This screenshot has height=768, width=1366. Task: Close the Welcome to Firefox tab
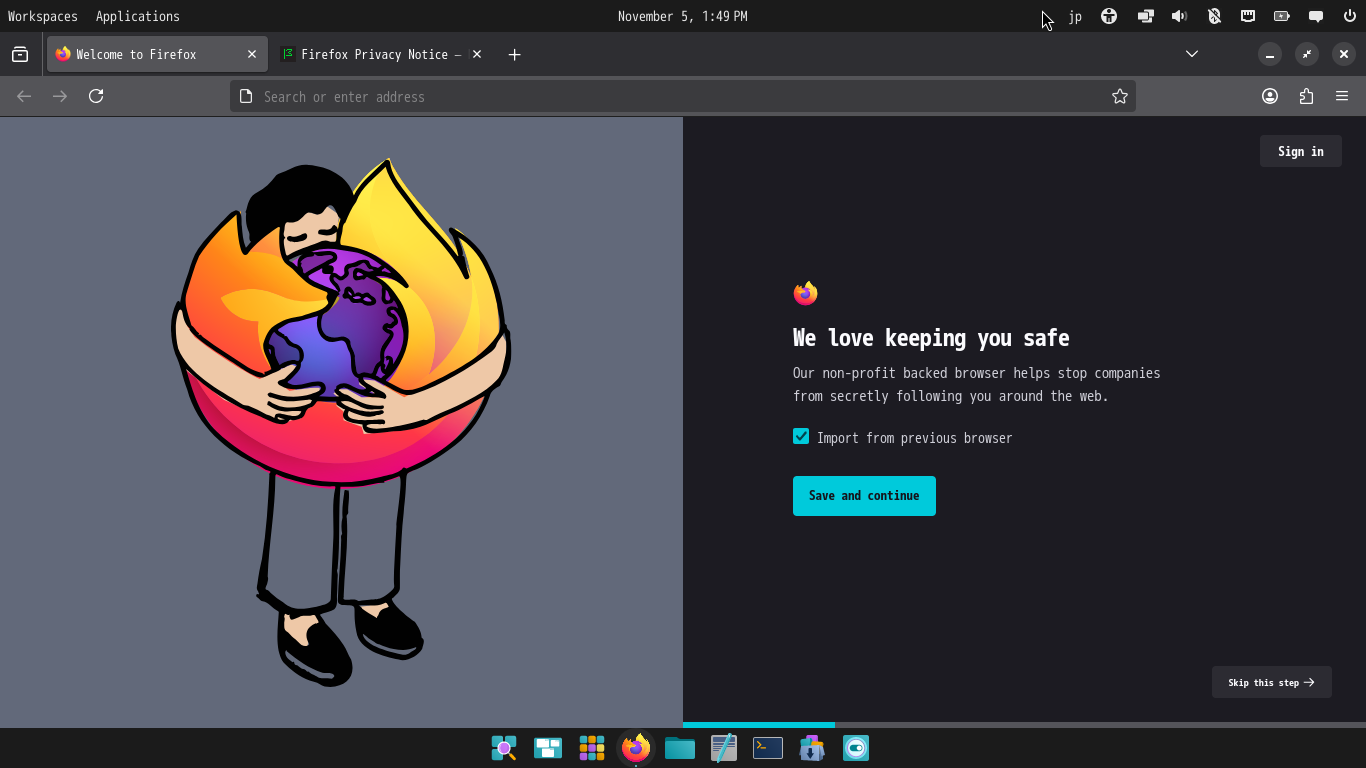[252, 54]
